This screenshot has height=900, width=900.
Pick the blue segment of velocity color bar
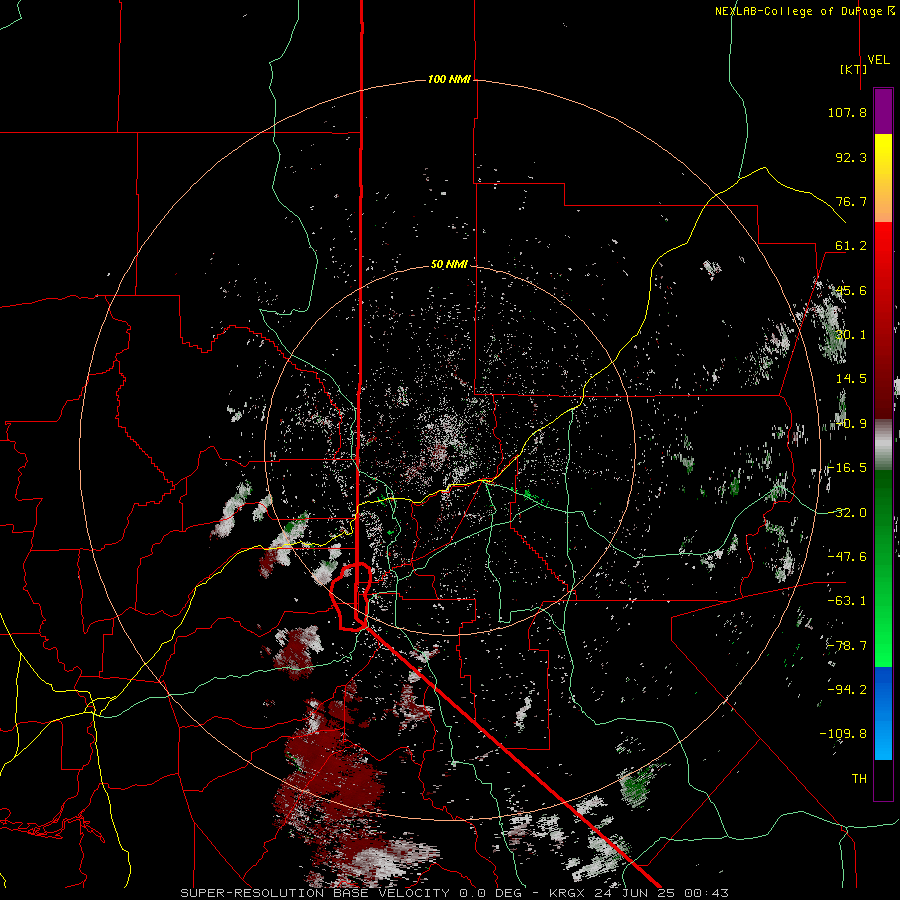point(883,713)
